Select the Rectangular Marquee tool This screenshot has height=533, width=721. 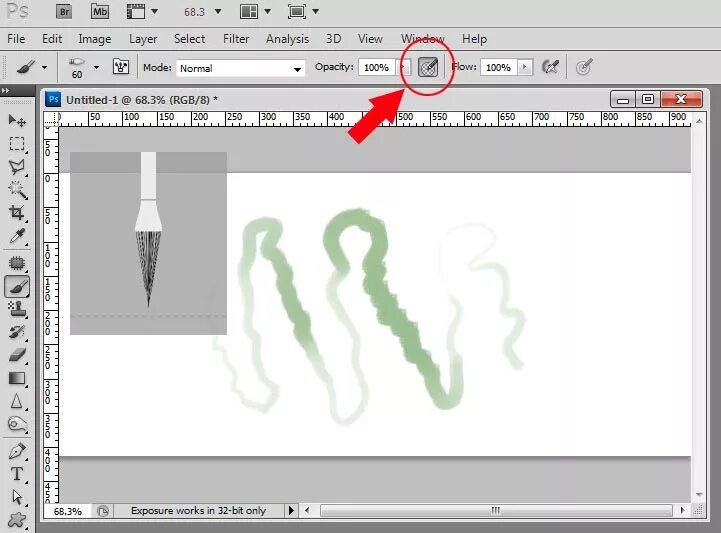(17, 144)
